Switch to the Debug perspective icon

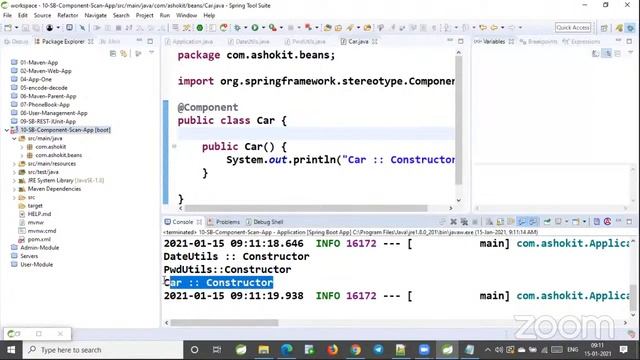(x=631, y=28)
